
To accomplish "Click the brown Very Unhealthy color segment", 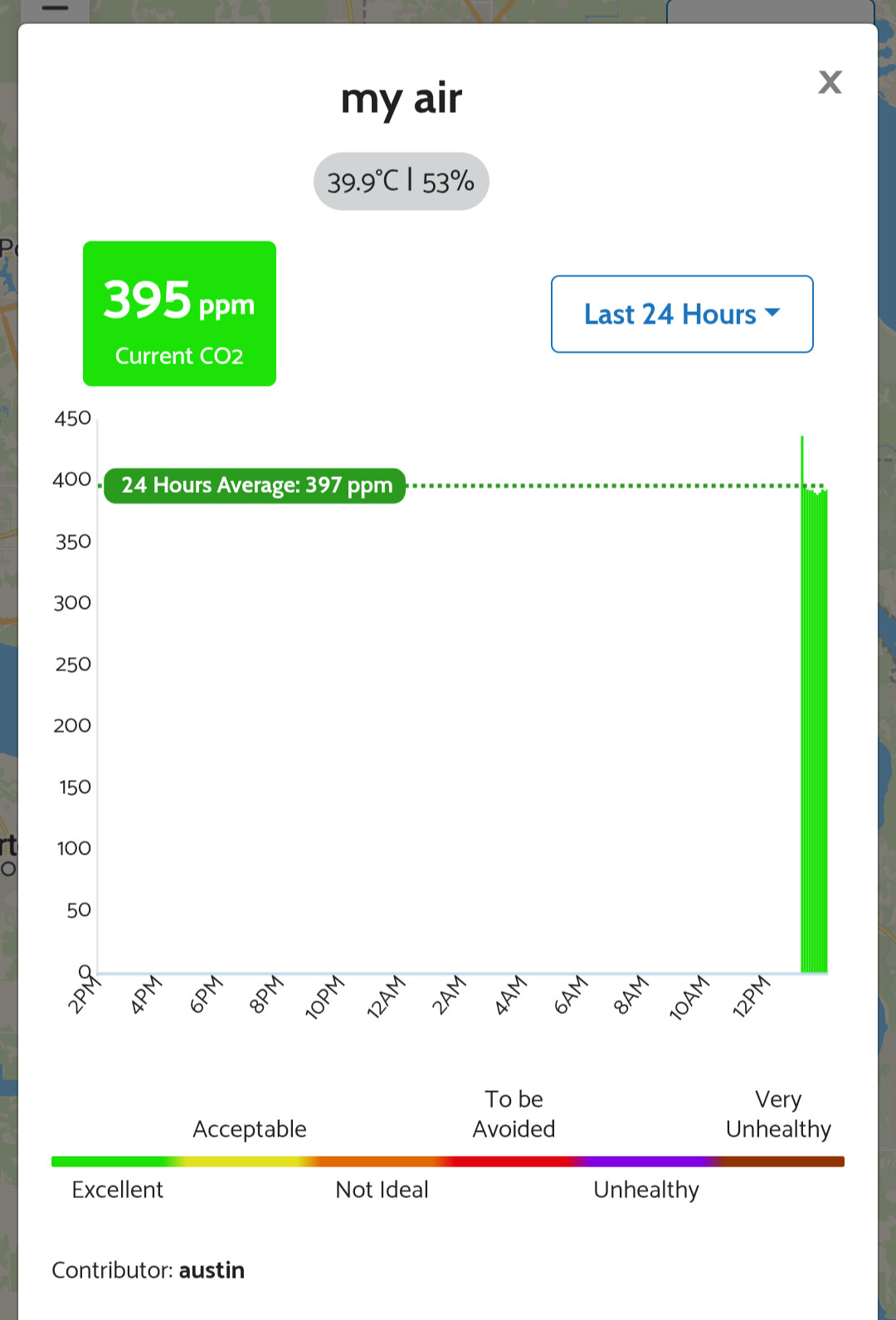I will pos(780,1162).
